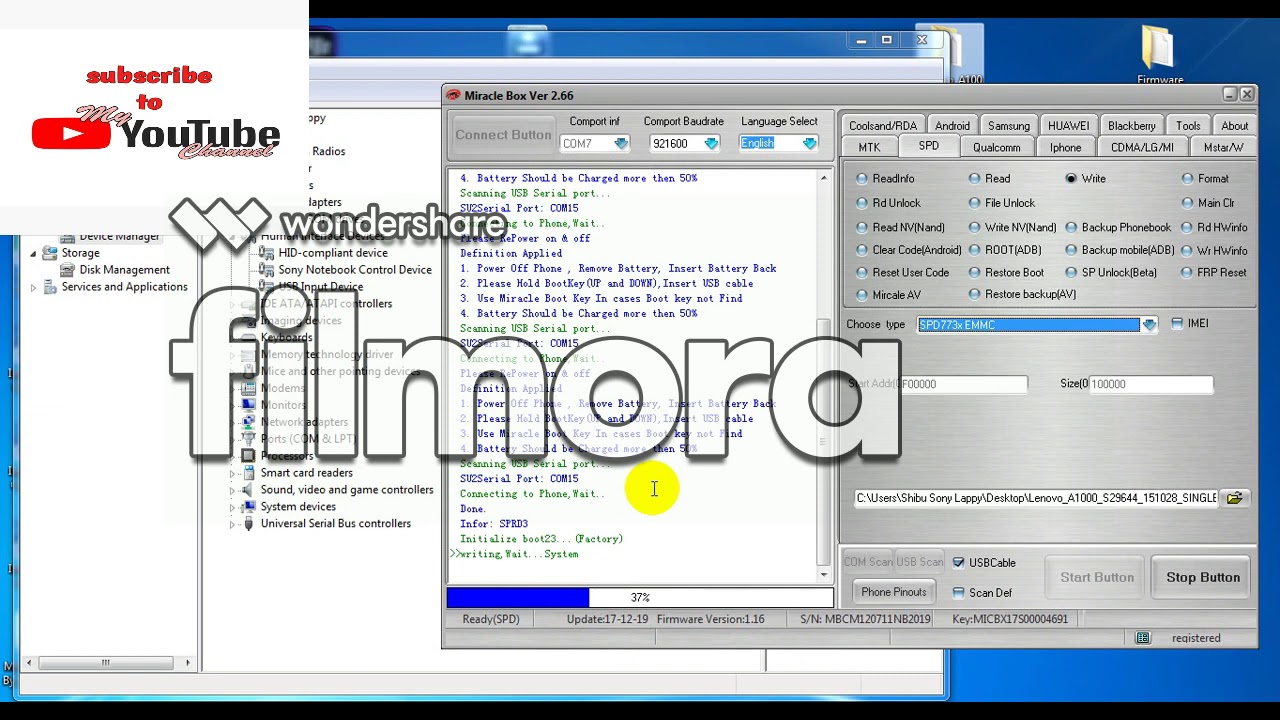Viewport: 1280px width, 720px height.
Task: Click the Sony Notebook Control Device icon
Action: coord(266,270)
